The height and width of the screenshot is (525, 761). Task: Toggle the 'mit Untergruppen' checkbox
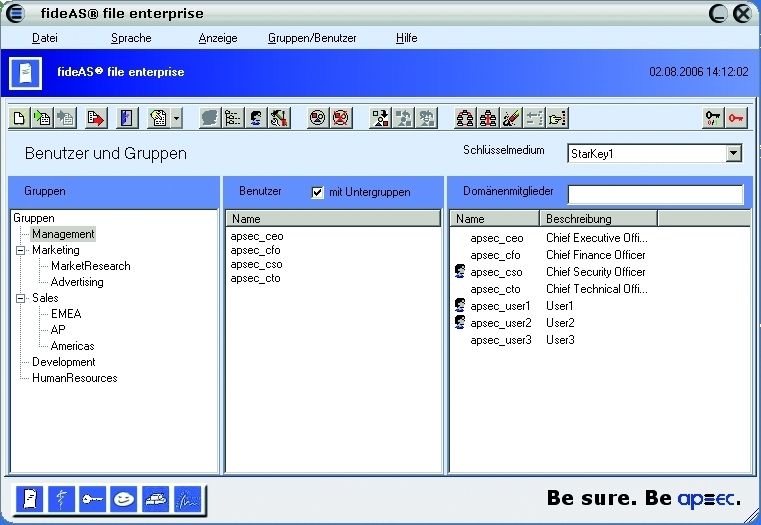(x=317, y=192)
